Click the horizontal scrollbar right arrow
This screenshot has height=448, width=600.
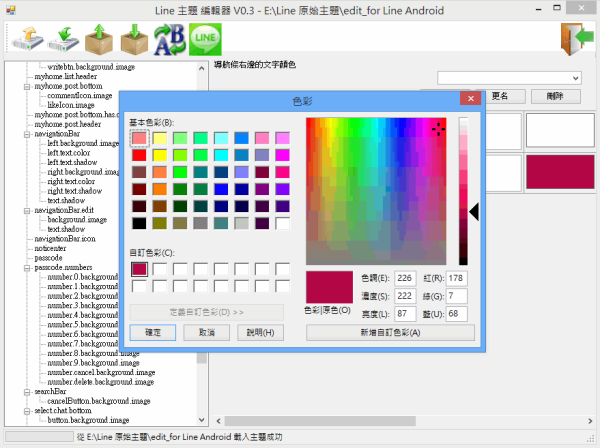coord(590,421)
